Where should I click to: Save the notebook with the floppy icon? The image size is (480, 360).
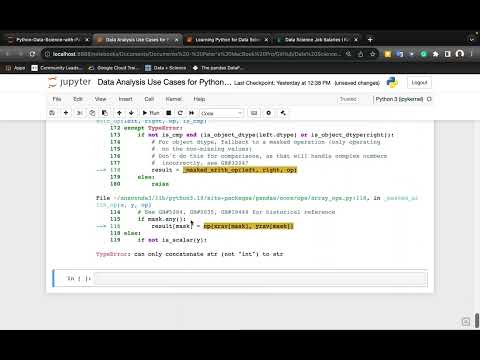click(x=52, y=113)
